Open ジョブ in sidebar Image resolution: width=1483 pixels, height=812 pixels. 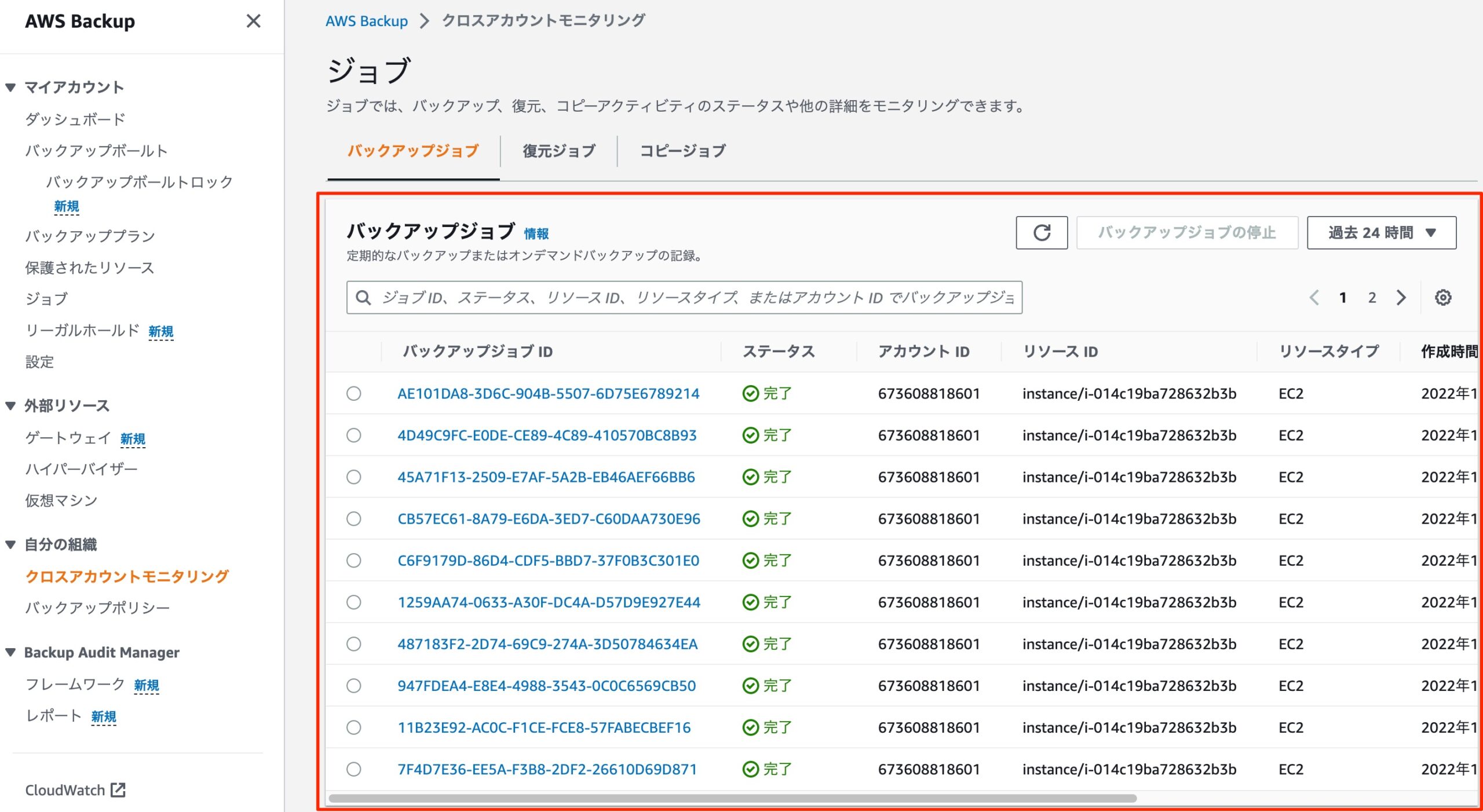pos(46,299)
